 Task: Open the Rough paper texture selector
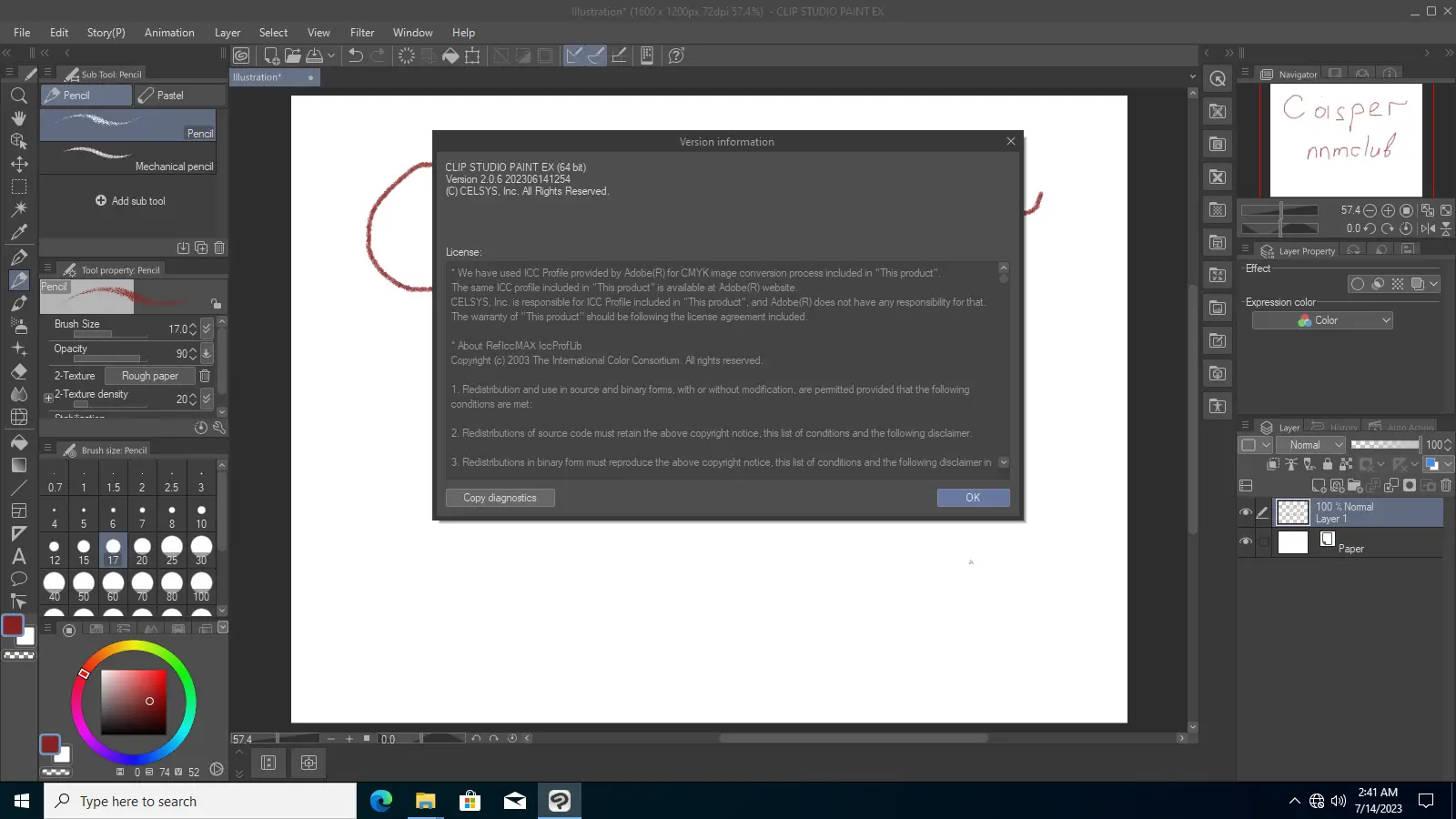coord(149,376)
